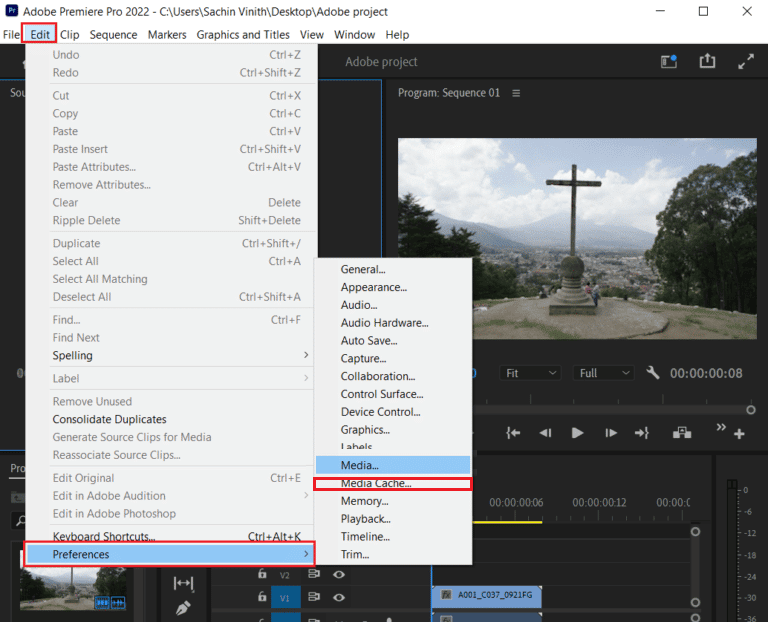
Task: Open the button editor plus icon
Action: [739, 433]
